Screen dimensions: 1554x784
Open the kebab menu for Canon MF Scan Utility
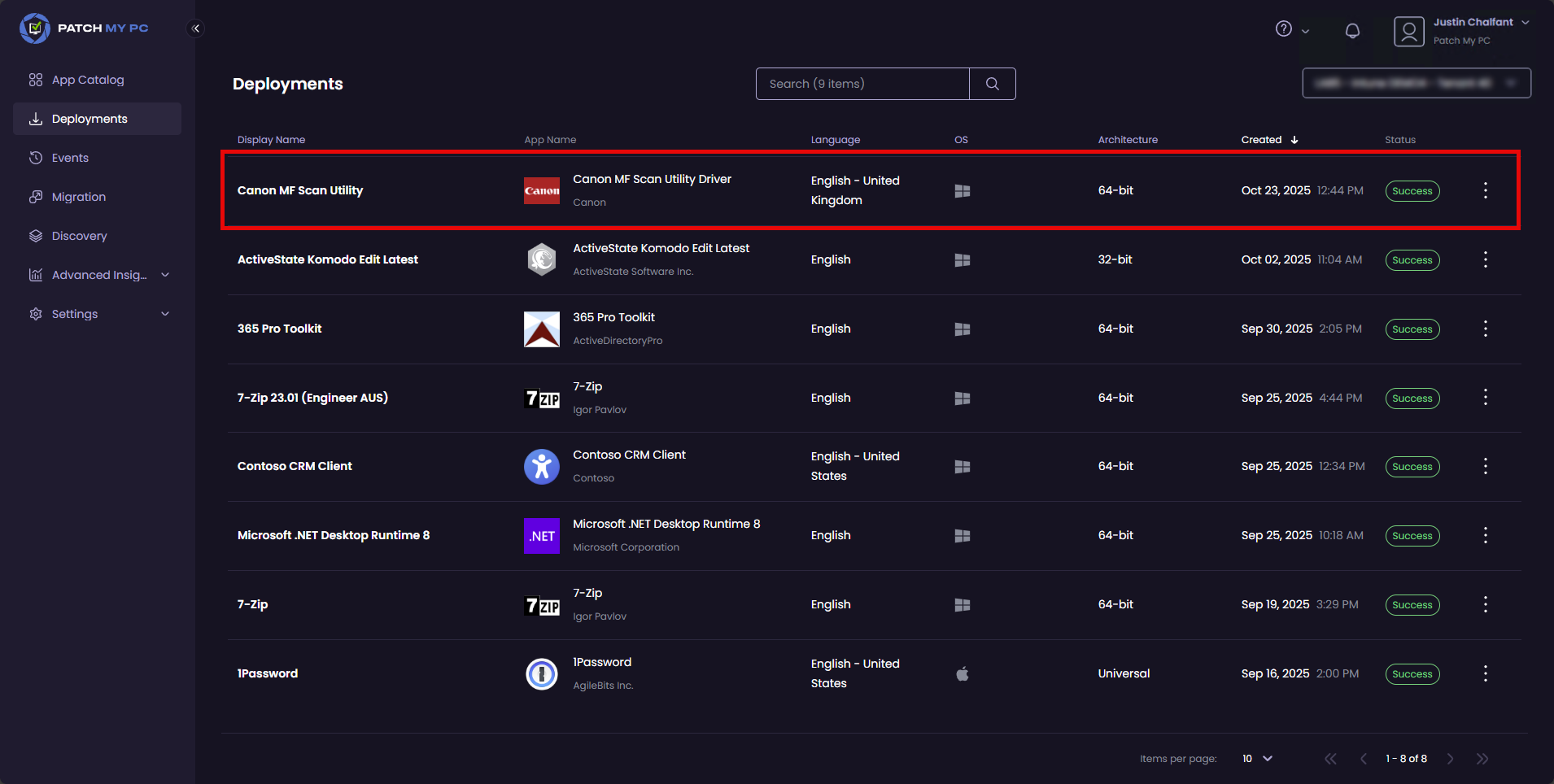(1485, 190)
